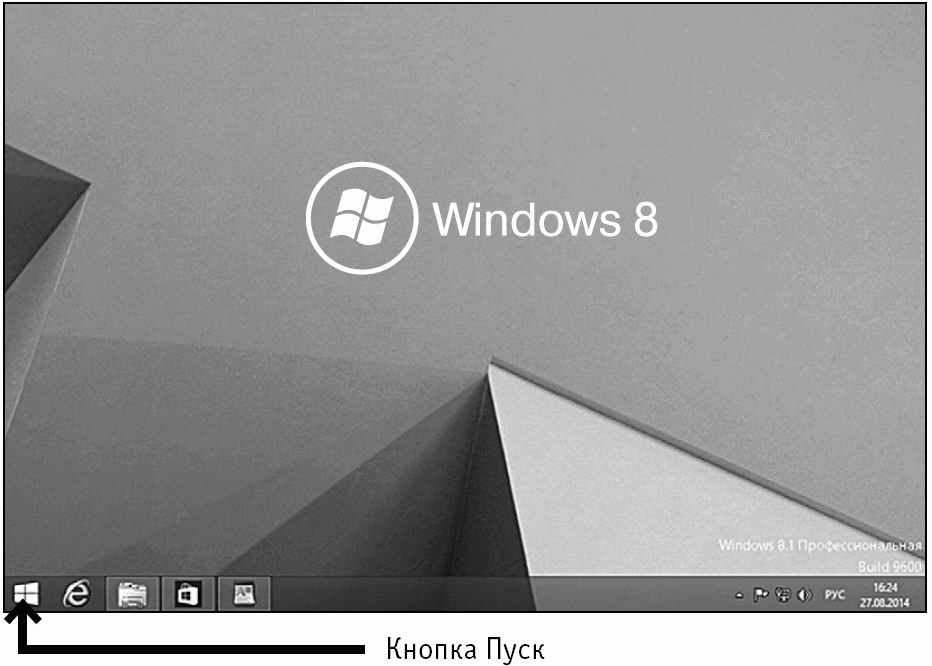
Task: Open the clock showing 16:24
Action: pos(885,588)
